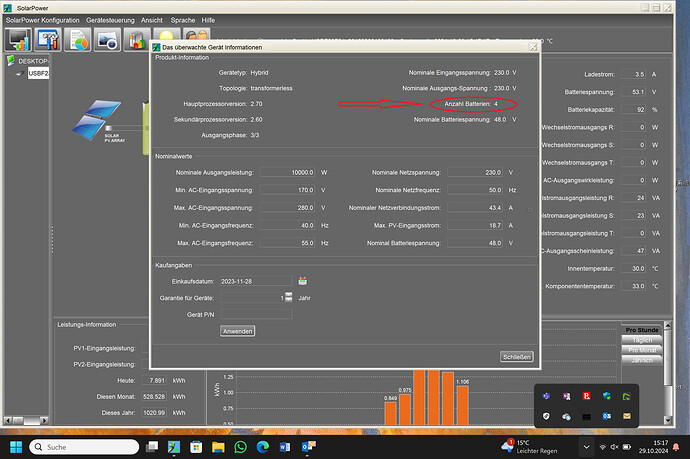Select the Jährlich chart tab
This screenshot has height=459, width=690.
(642, 360)
